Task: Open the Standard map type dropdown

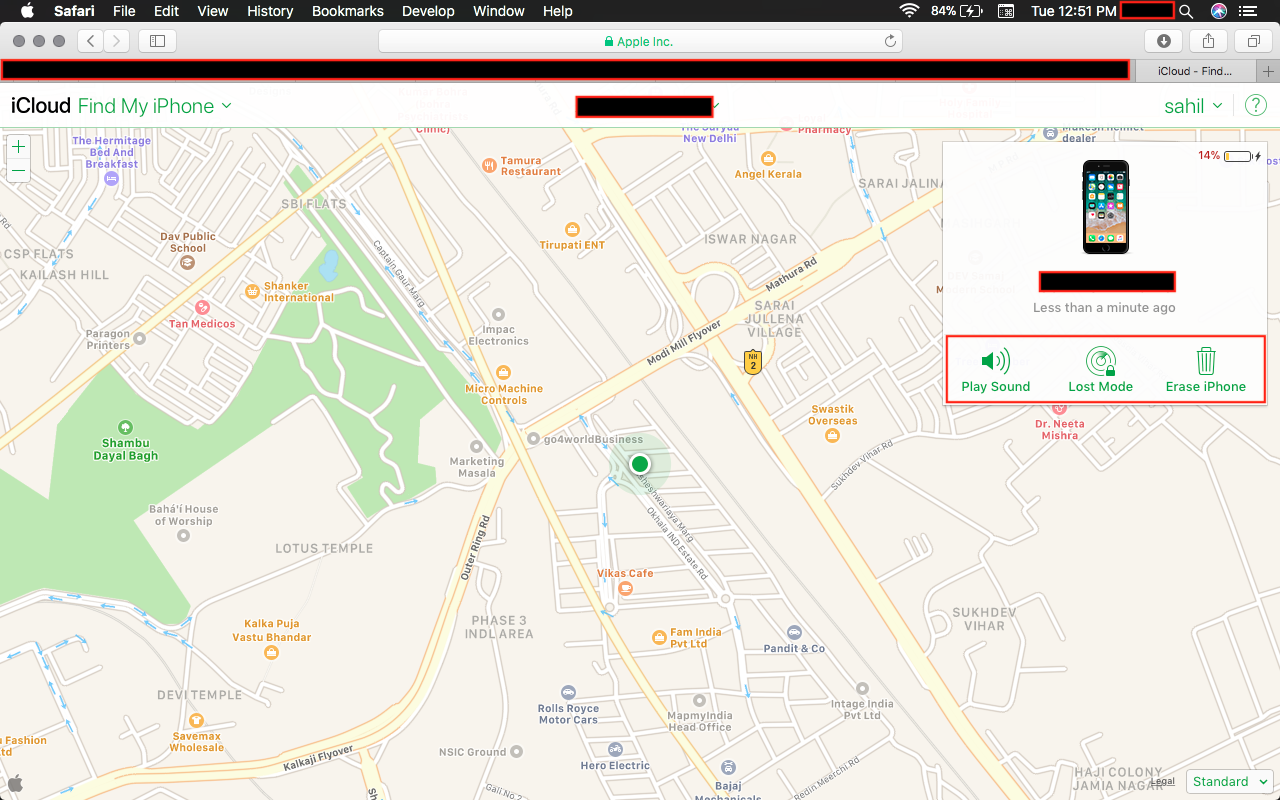Action: coord(1229,781)
